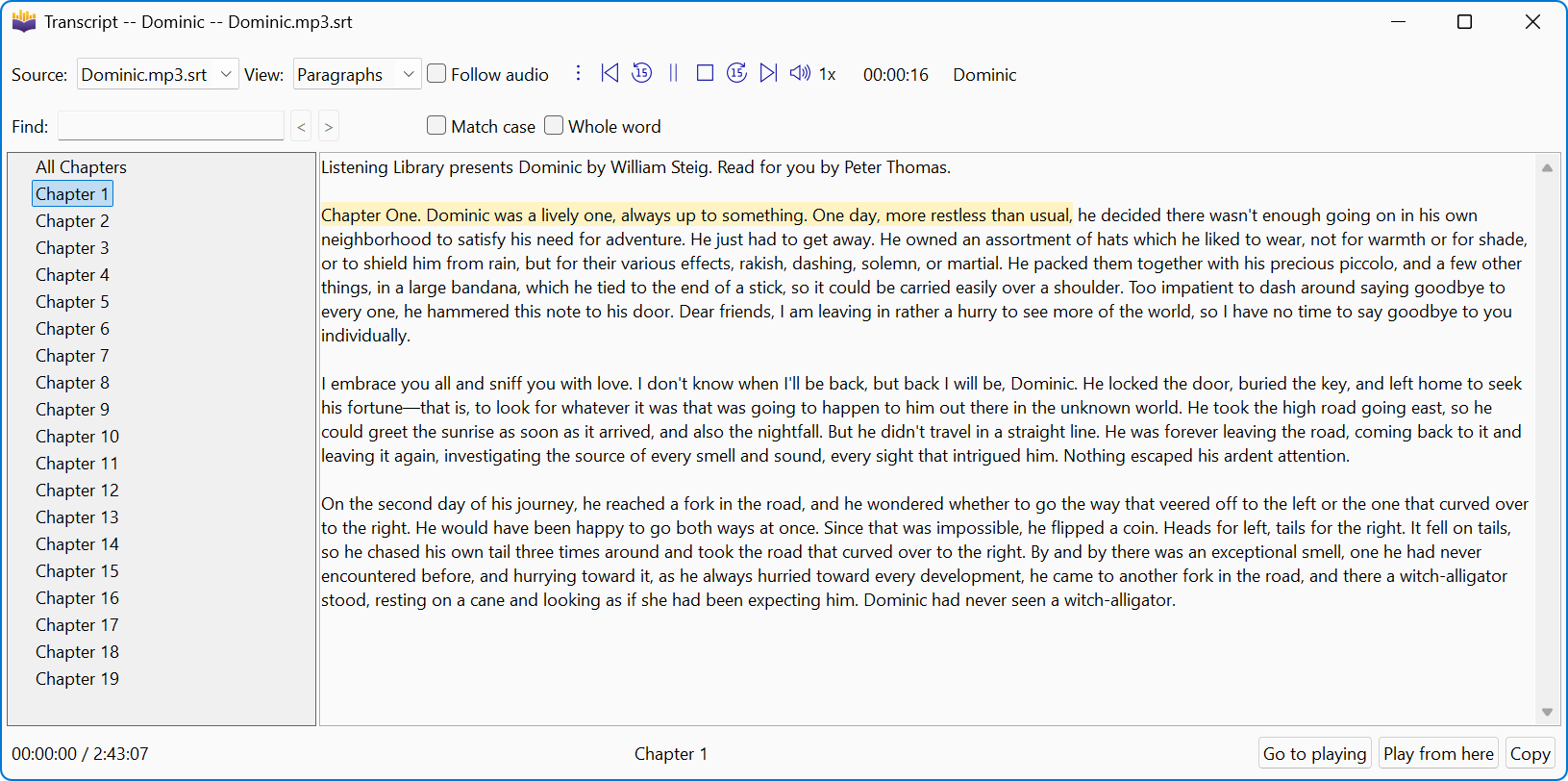Click the 'Dominic' title label in toolbar
The height and width of the screenshot is (781, 1568).
(x=984, y=74)
